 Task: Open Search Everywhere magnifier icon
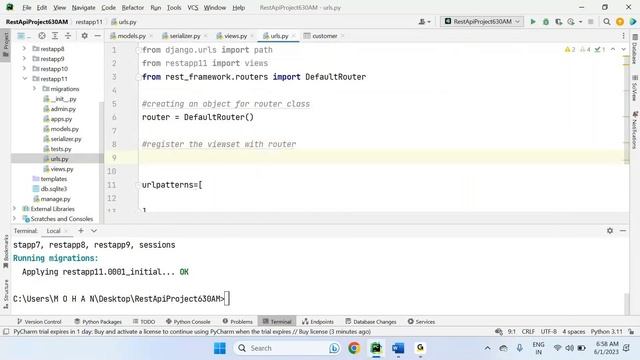(x=607, y=22)
